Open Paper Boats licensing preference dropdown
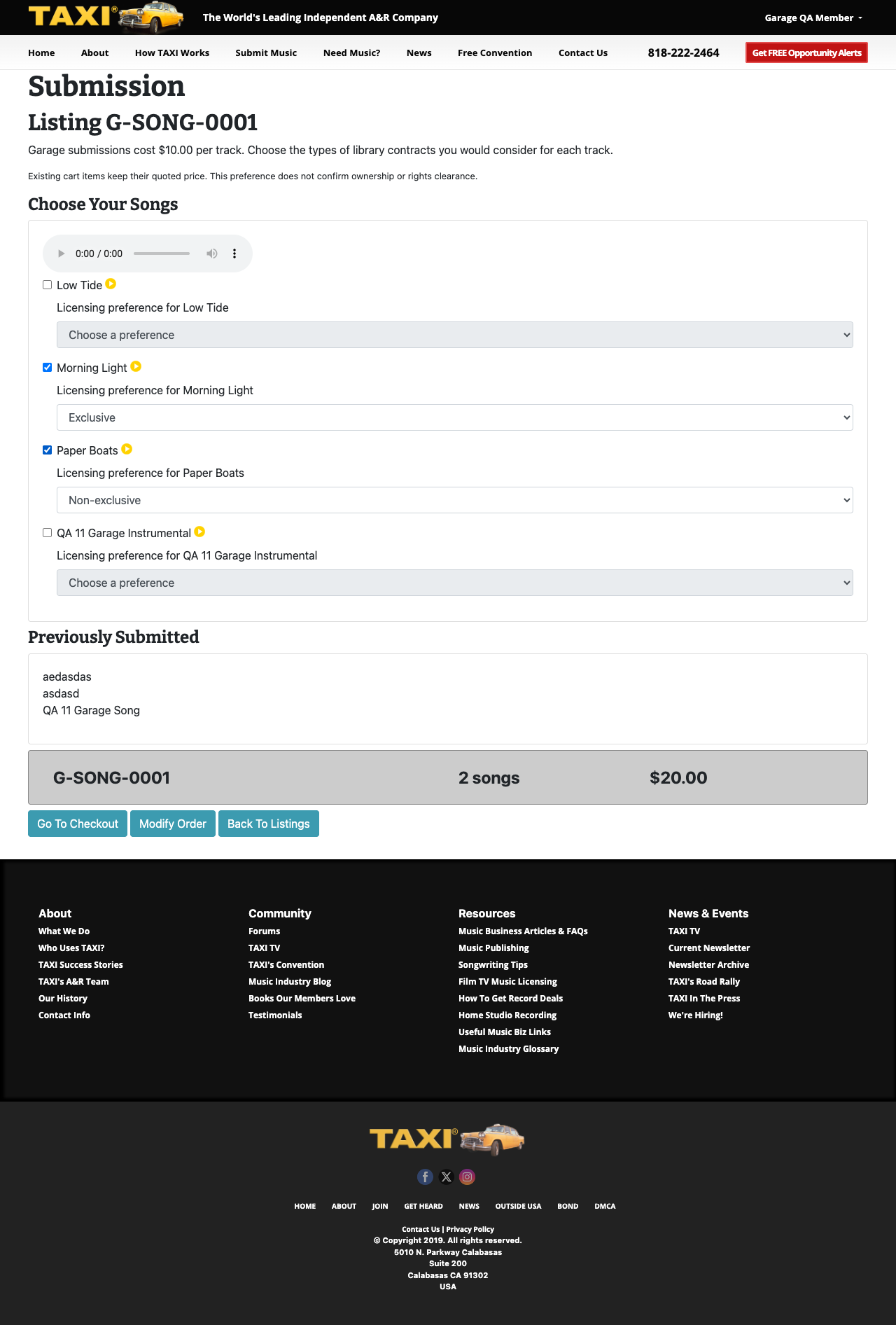This screenshot has height=1325, width=896. click(455, 500)
